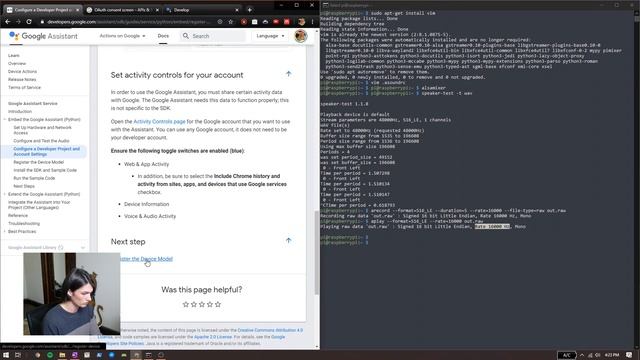This screenshot has width=640, height=360.
Task: Open Release Notes in the sidebar
Action: click(x=22, y=80)
